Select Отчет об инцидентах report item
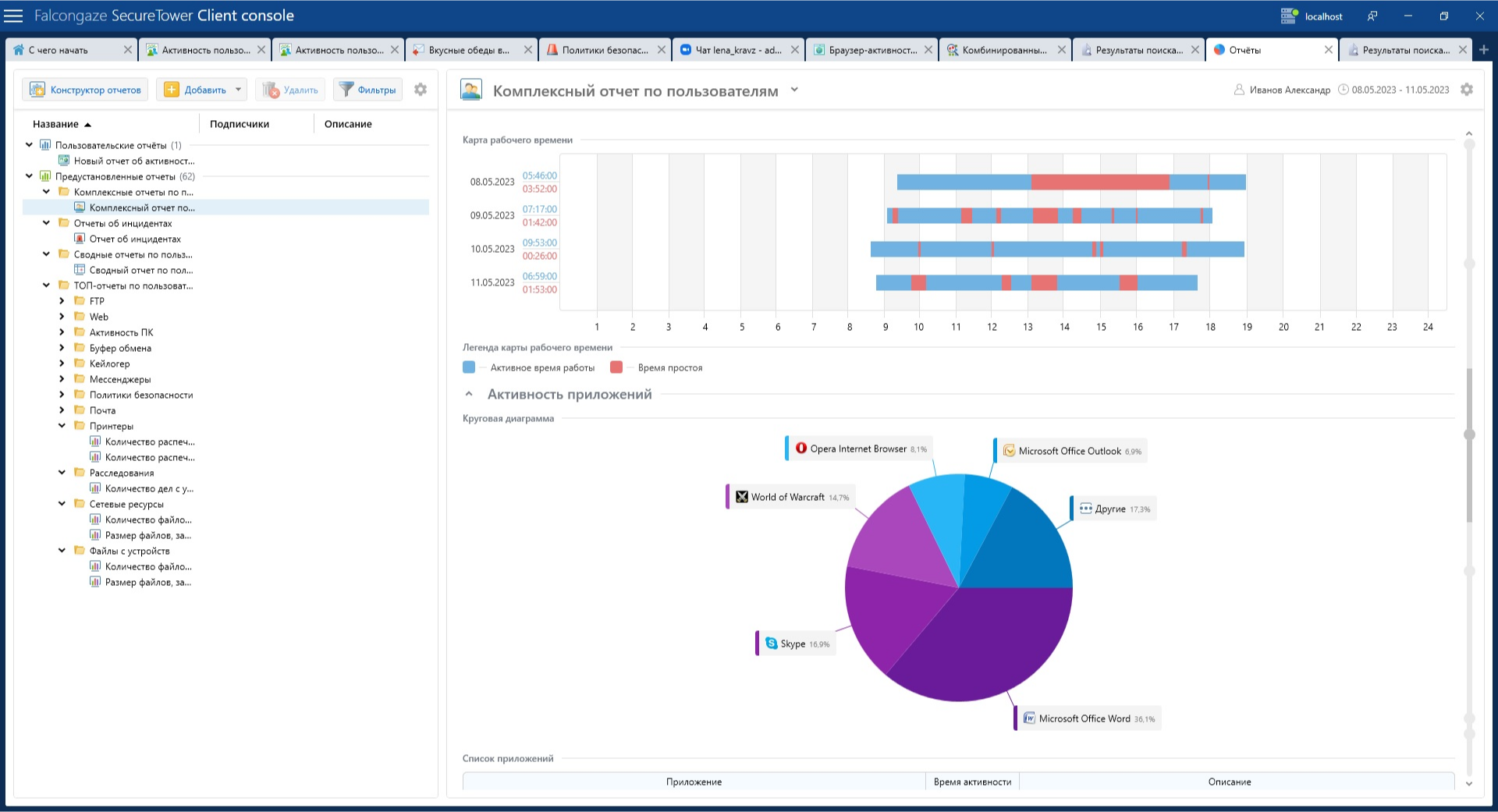The width and height of the screenshot is (1498, 812). pyautogui.click(x=134, y=239)
